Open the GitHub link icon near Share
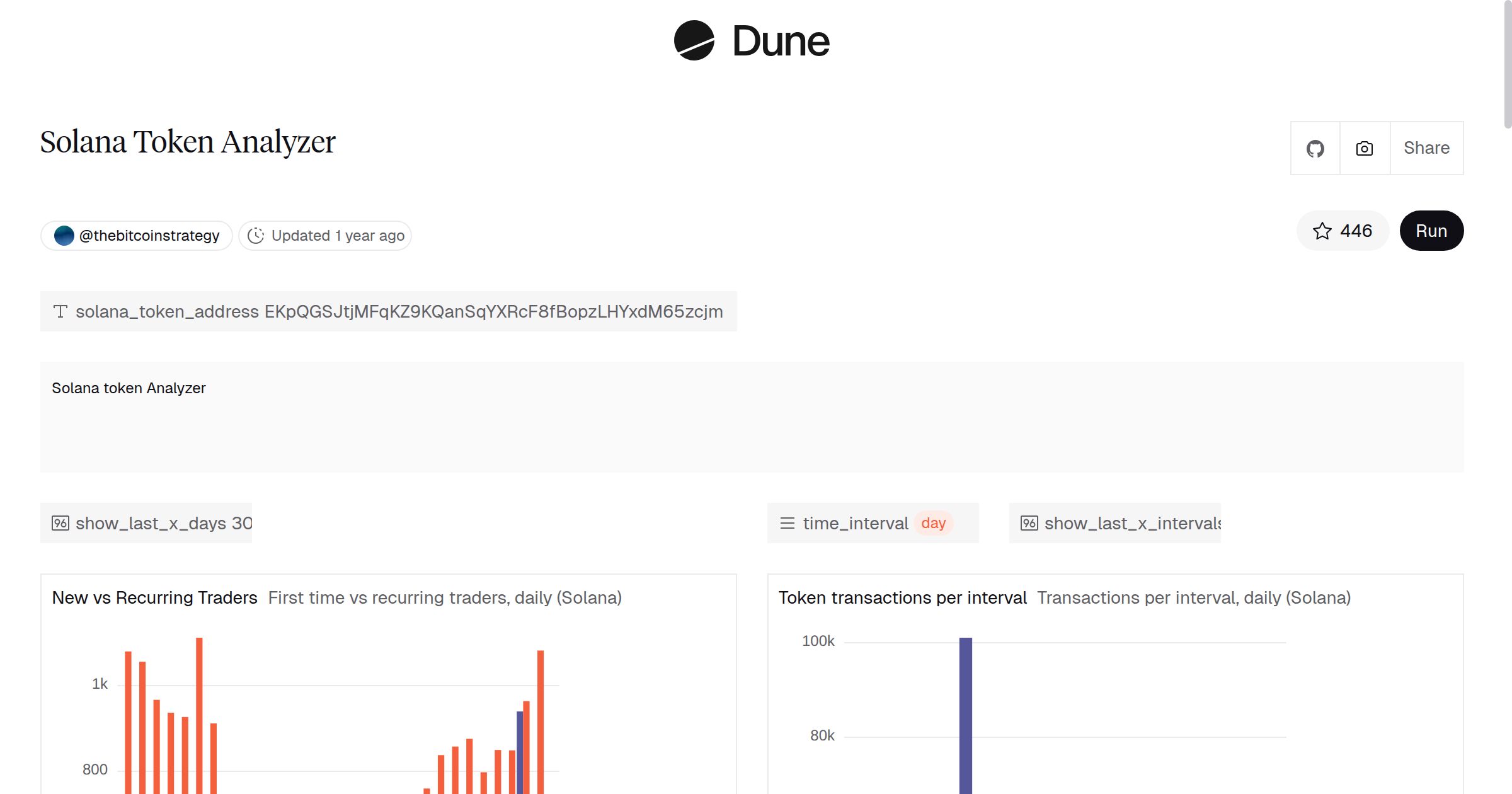The width and height of the screenshot is (1512, 794). pos(1315,148)
